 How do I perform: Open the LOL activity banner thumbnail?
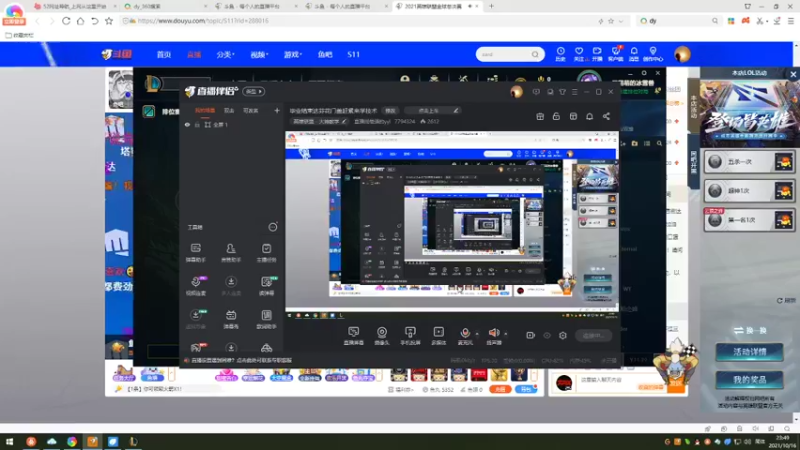[749, 113]
